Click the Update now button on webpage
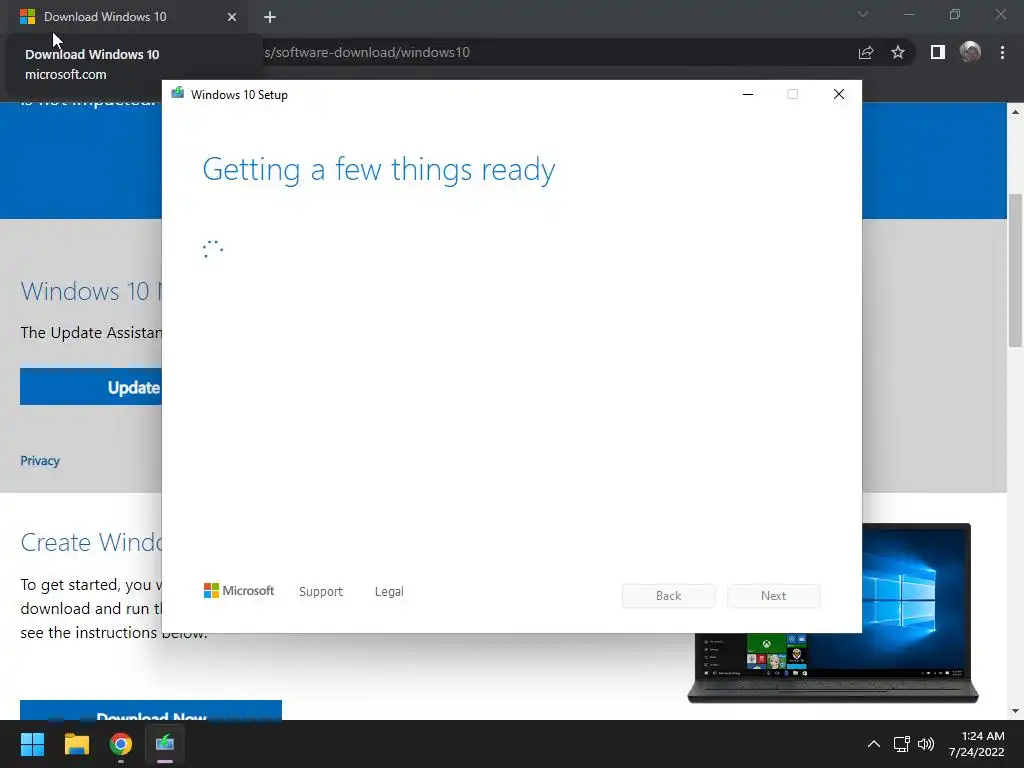The width and height of the screenshot is (1024, 768). point(91,387)
